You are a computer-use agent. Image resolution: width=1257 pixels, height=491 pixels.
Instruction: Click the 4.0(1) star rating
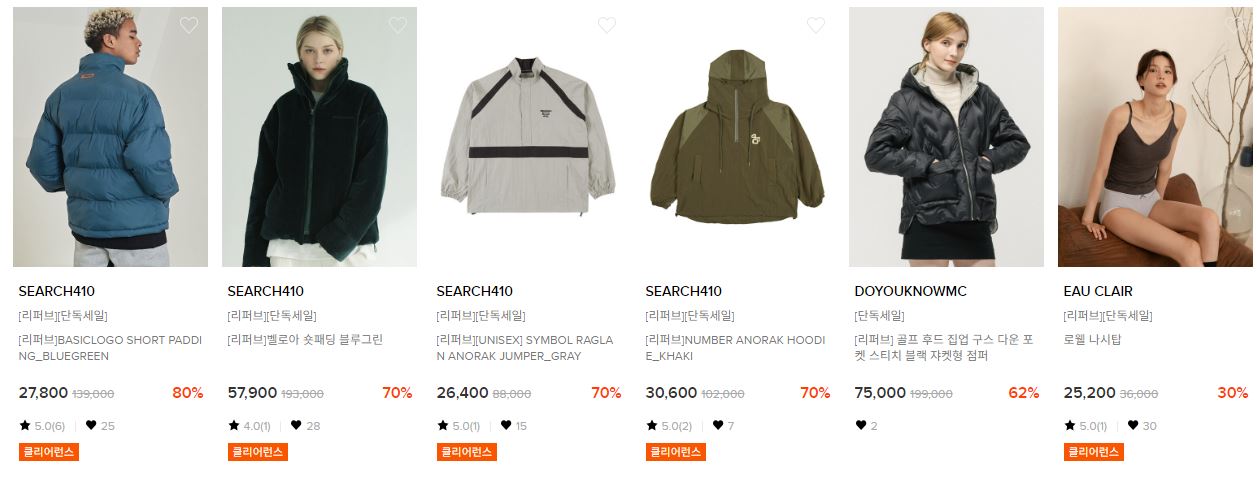click(x=250, y=426)
